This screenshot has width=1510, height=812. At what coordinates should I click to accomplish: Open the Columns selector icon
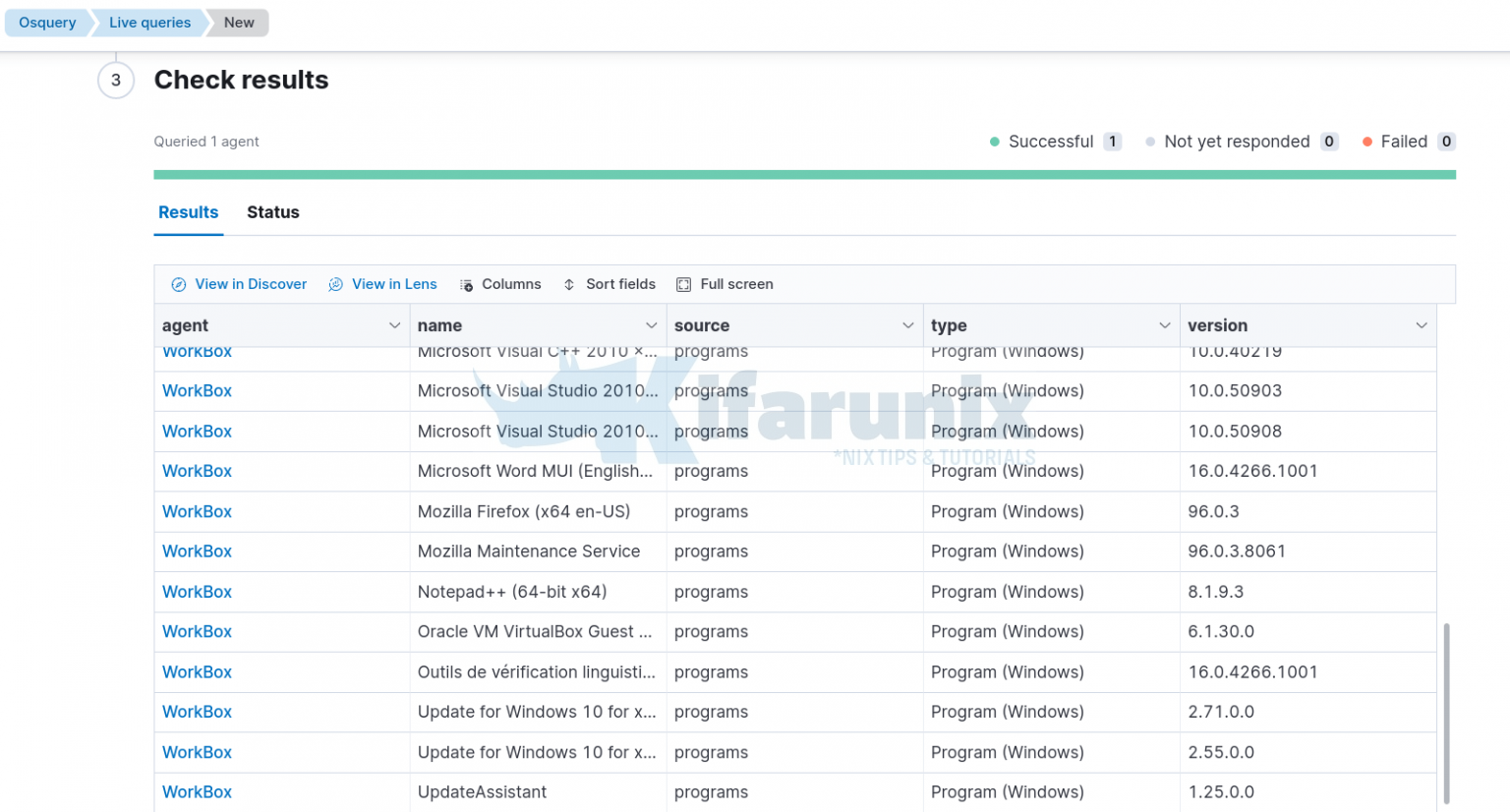466,284
